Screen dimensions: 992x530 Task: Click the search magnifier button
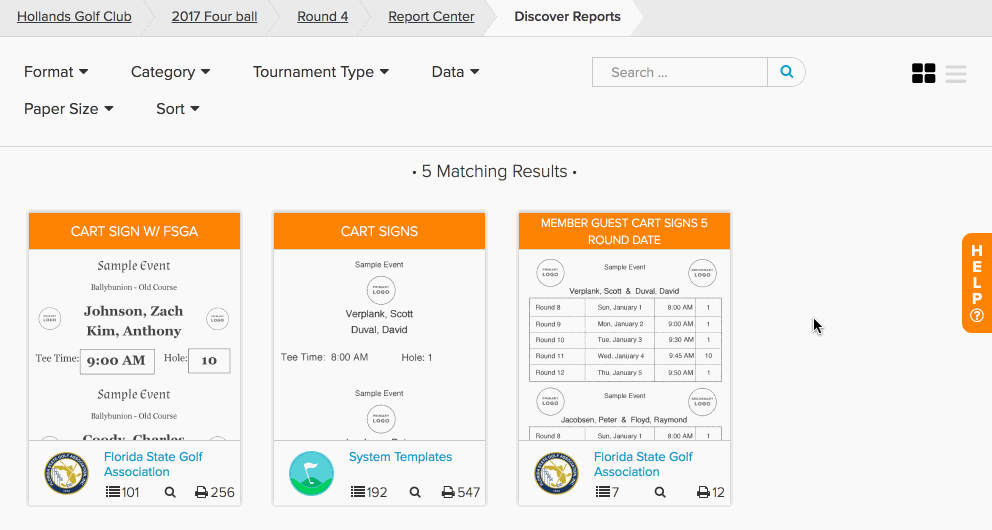(786, 72)
